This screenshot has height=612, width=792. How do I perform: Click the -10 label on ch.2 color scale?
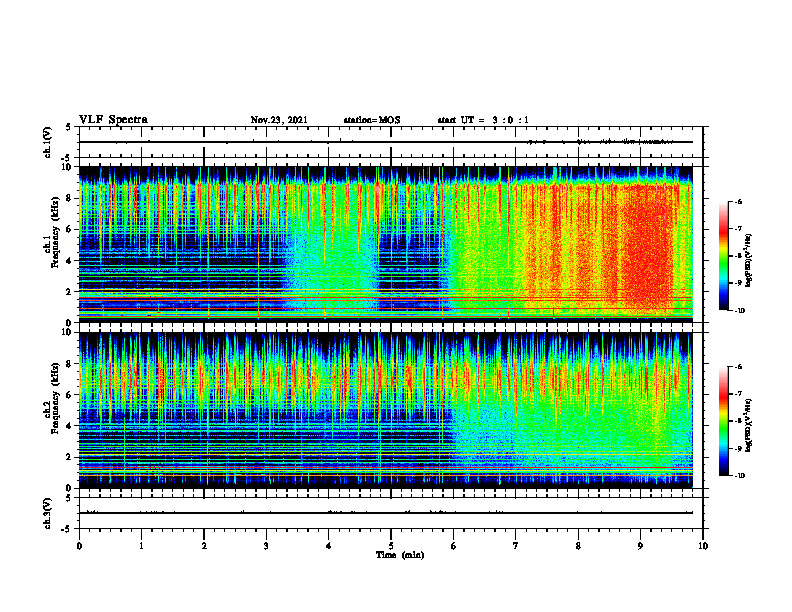click(740, 475)
